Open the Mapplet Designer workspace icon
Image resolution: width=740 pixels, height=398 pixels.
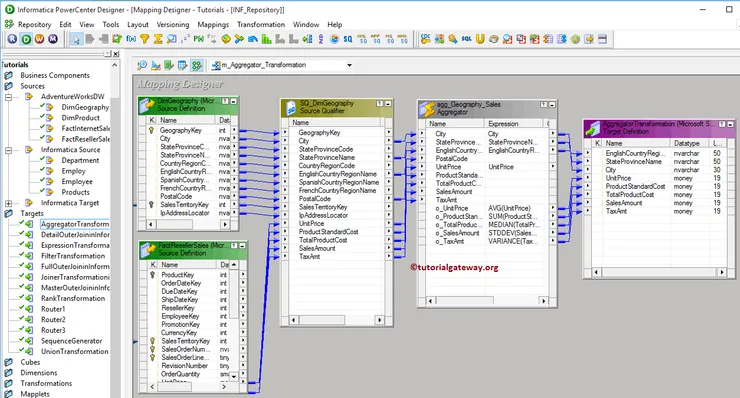pos(182,65)
